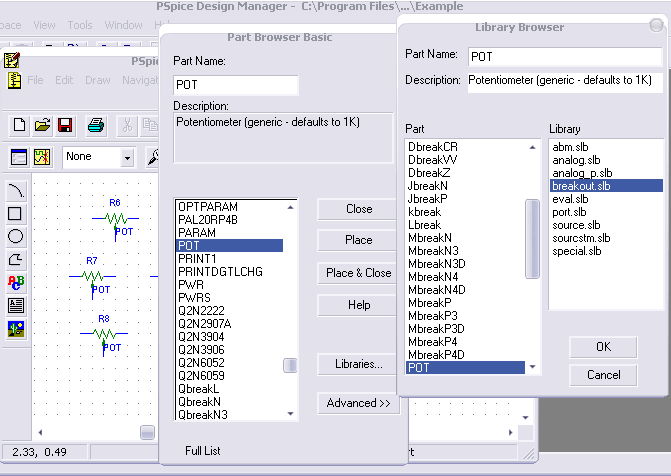Click the Part Name field in Part Browser
This screenshot has width=671, height=476.
[236, 86]
